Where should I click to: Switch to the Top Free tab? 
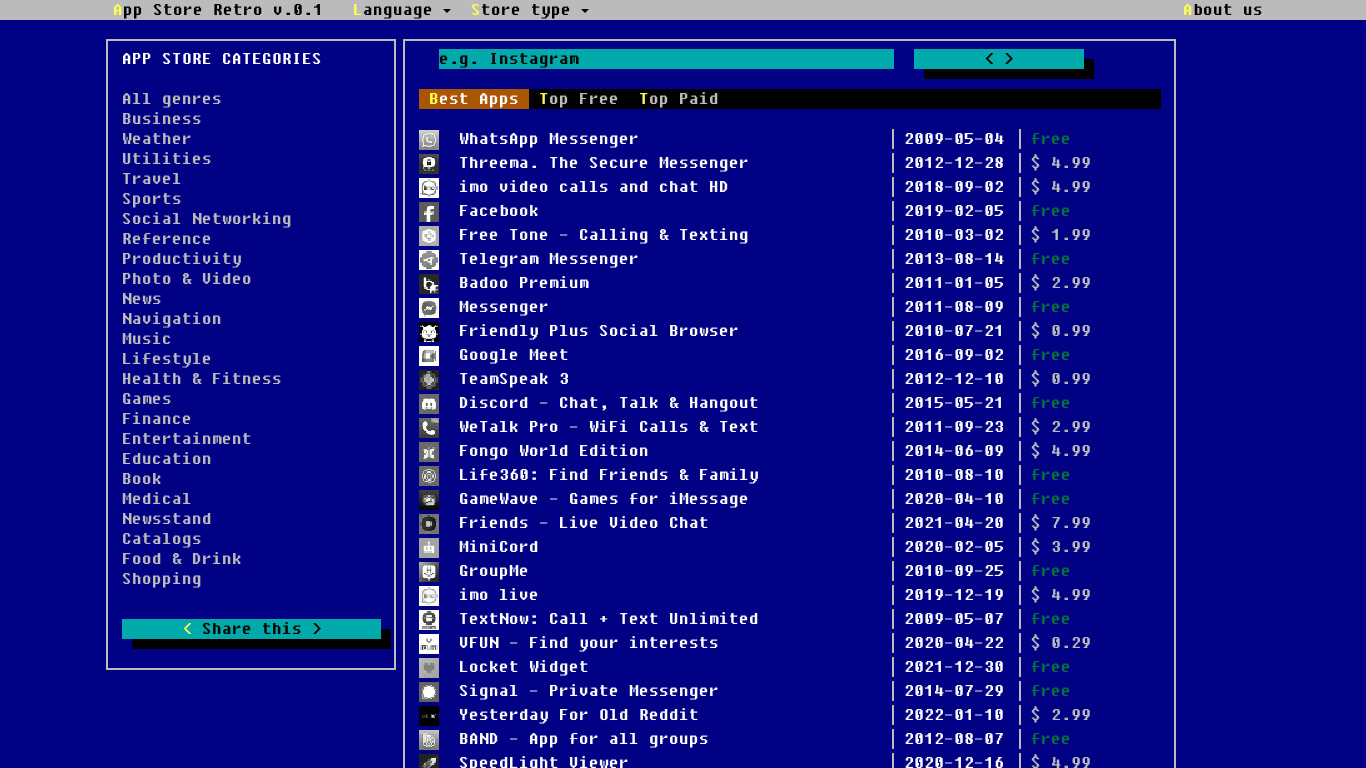578,99
